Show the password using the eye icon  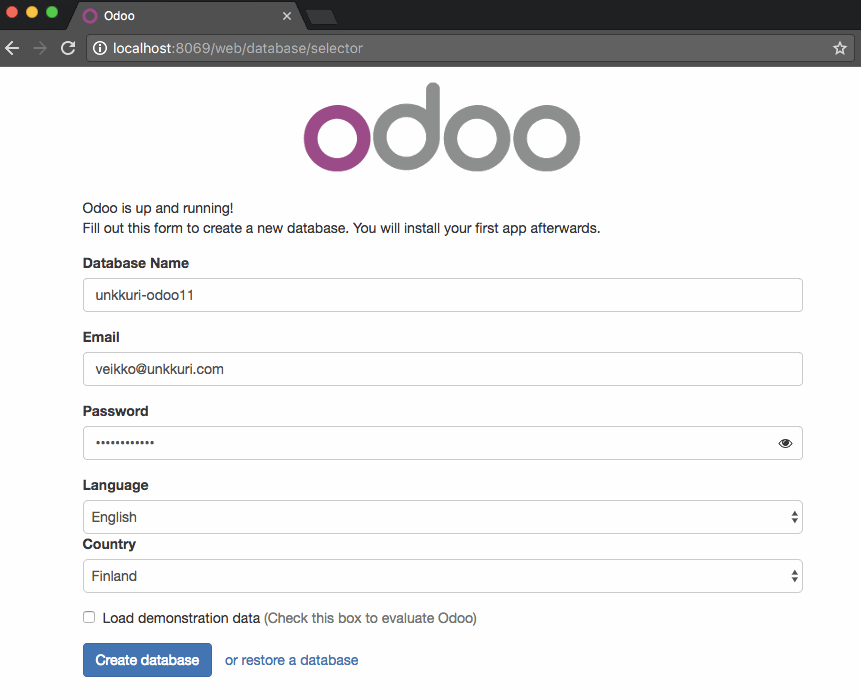[785, 443]
